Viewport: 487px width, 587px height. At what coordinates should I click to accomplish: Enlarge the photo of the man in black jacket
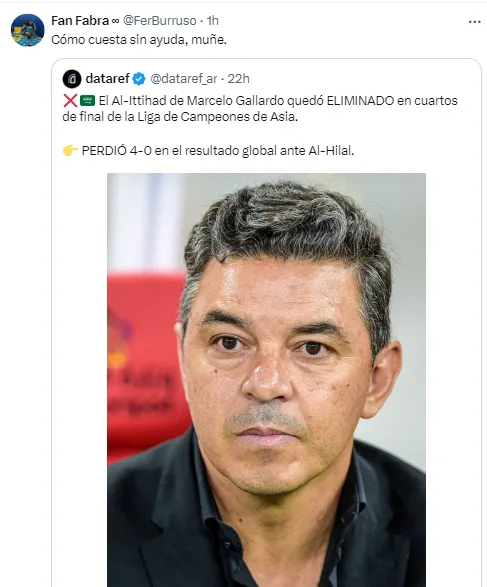pos(266,380)
